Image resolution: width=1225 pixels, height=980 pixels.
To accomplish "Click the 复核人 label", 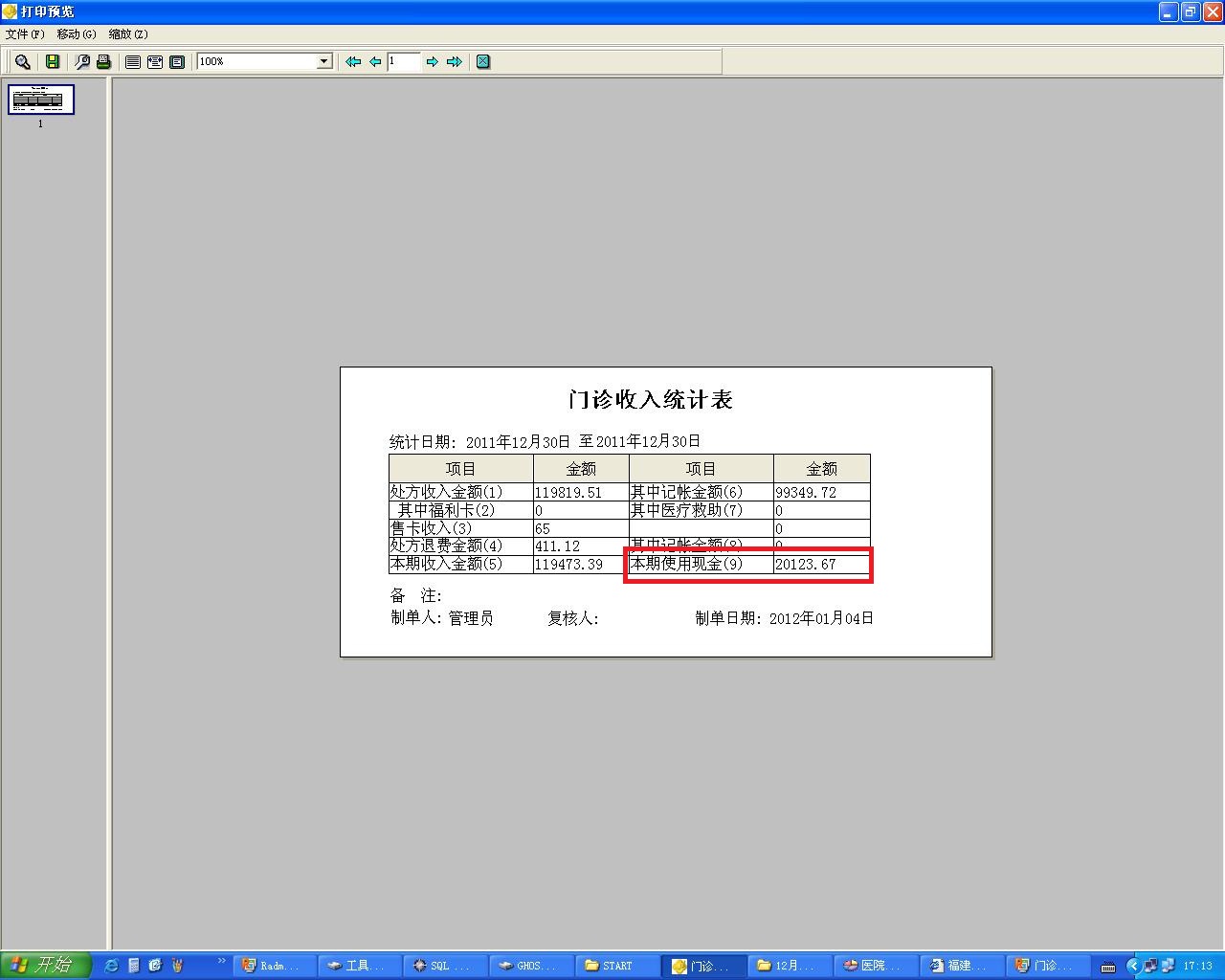I will [573, 618].
